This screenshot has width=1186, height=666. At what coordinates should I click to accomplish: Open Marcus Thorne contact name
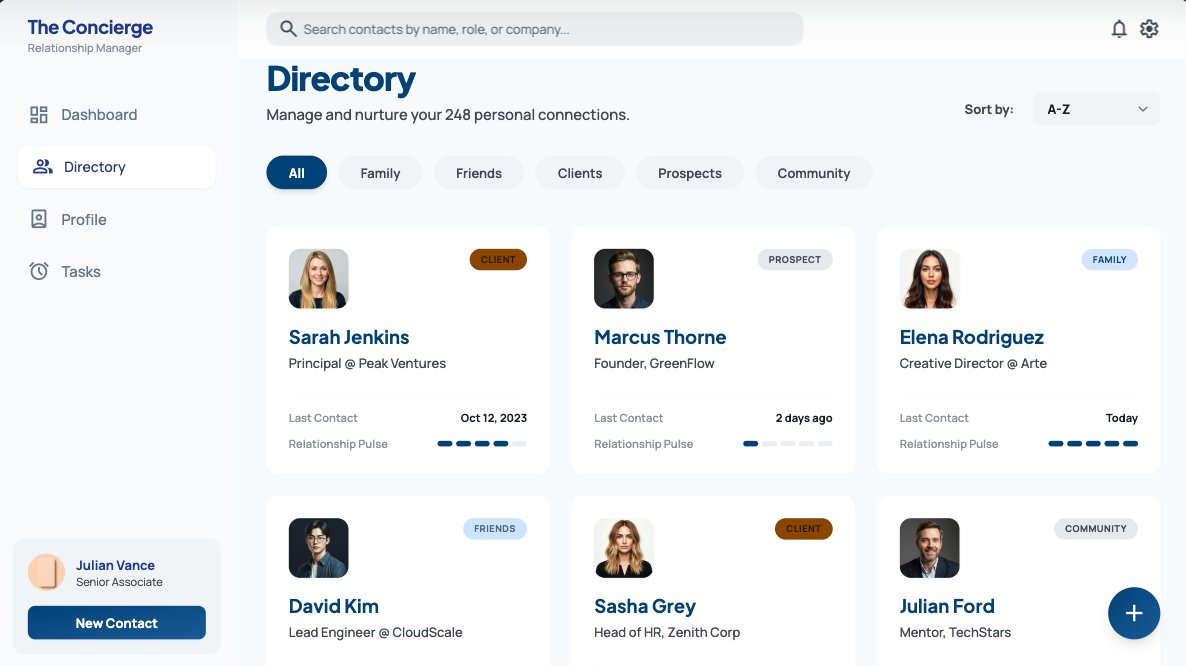[660, 337]
